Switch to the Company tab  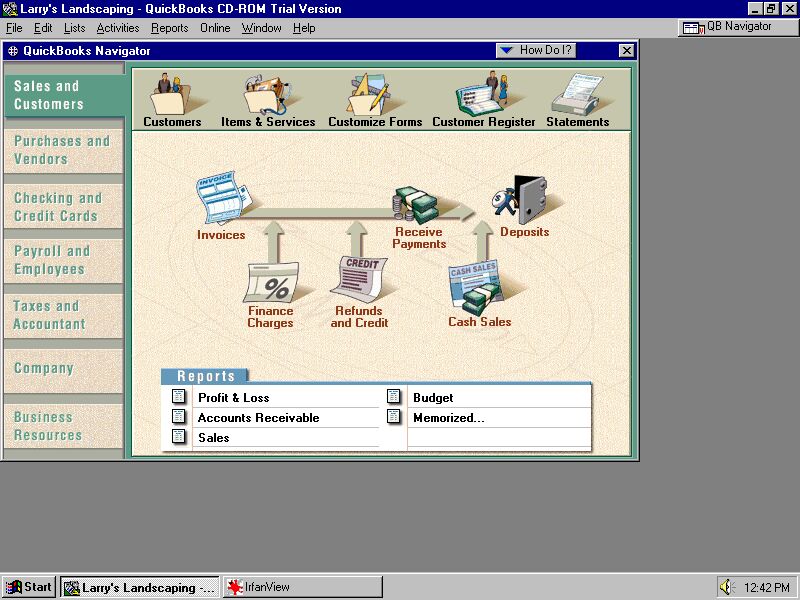coord(63,370)
